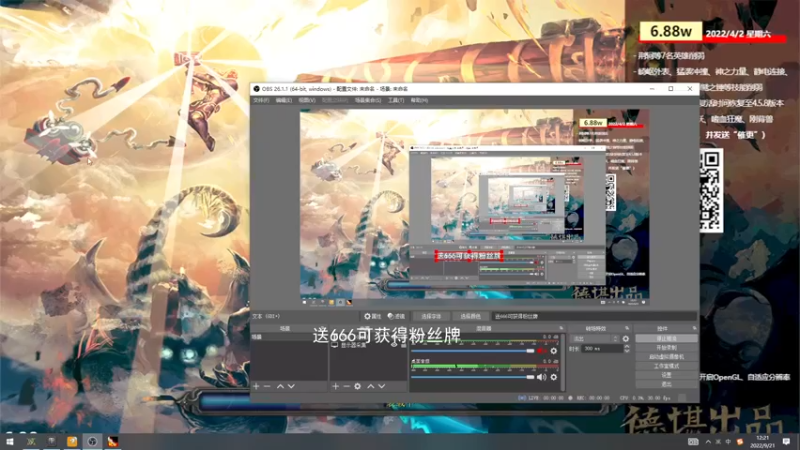
Task: Open the View menu in OBS
Action: 307,101
